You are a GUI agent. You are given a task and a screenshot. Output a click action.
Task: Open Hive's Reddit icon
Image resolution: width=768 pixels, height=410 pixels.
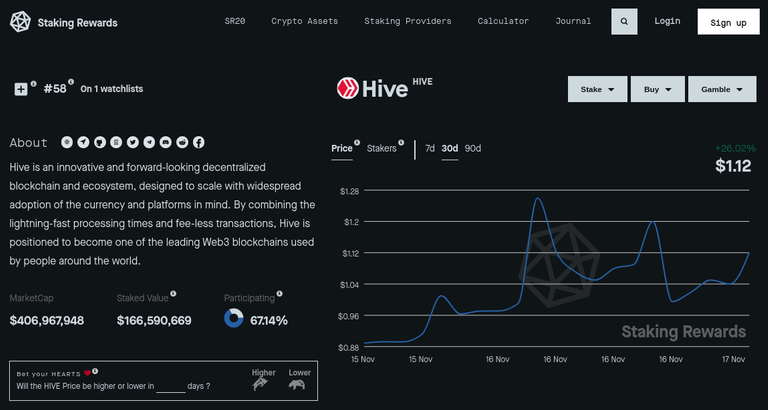[x=182, y=143]
